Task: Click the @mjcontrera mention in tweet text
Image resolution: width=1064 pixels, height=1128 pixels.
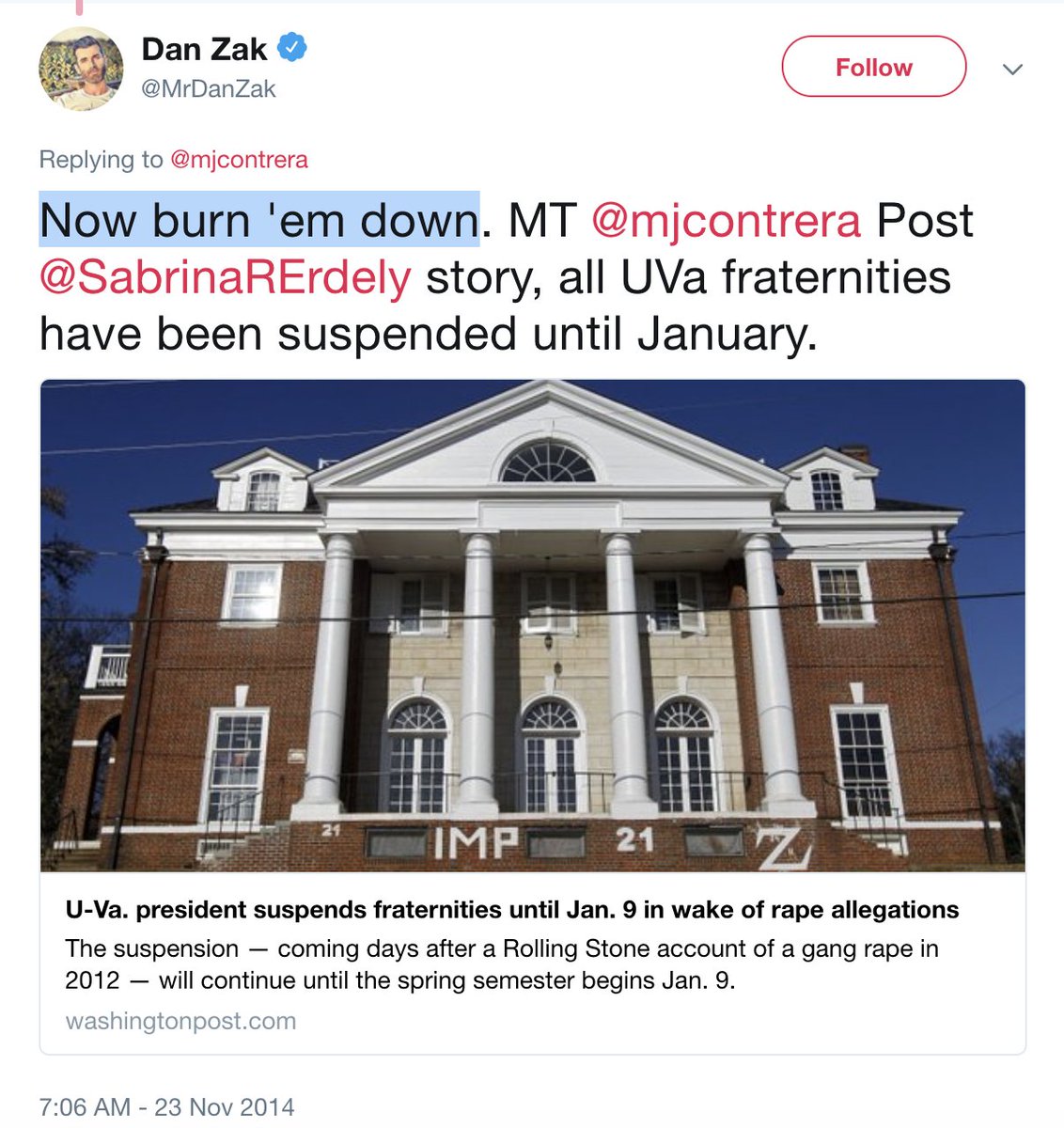Action: [726, 221]
